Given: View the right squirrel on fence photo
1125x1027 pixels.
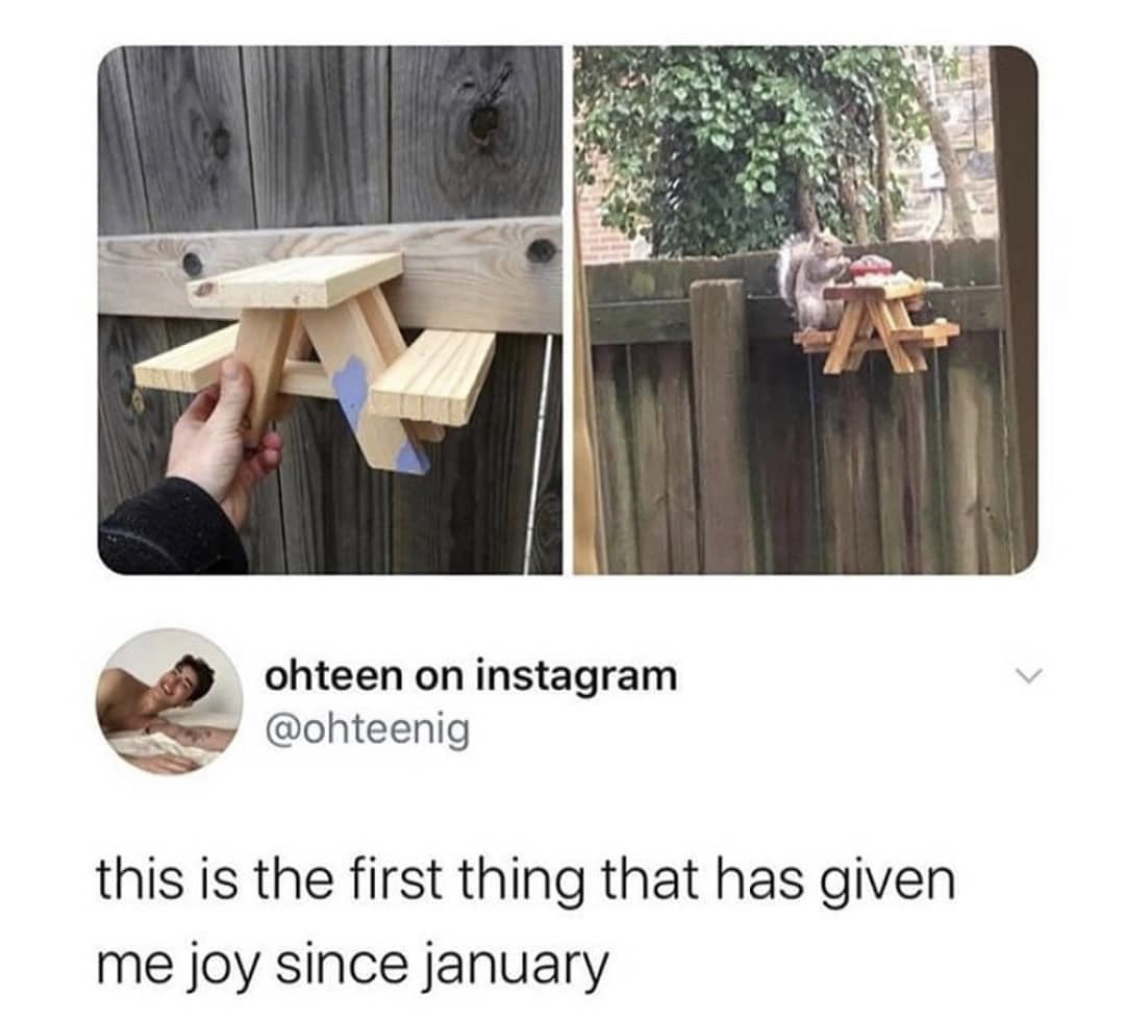Looking at the screenshot, I should click(806, 310).
